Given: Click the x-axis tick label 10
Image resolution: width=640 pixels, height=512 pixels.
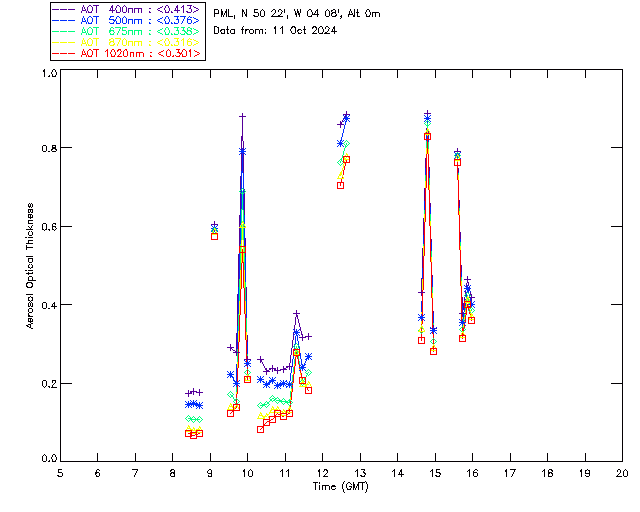Looking at the screenshot, I should [247, 473].
